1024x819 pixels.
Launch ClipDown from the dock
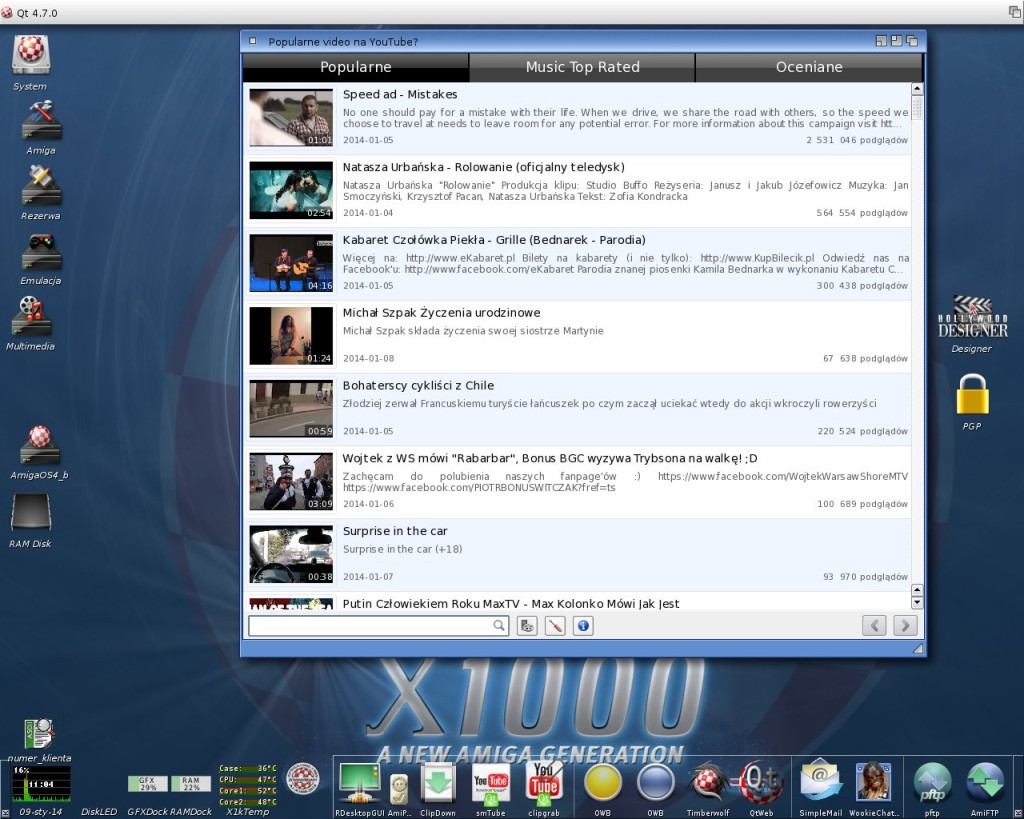click(438, 782)
